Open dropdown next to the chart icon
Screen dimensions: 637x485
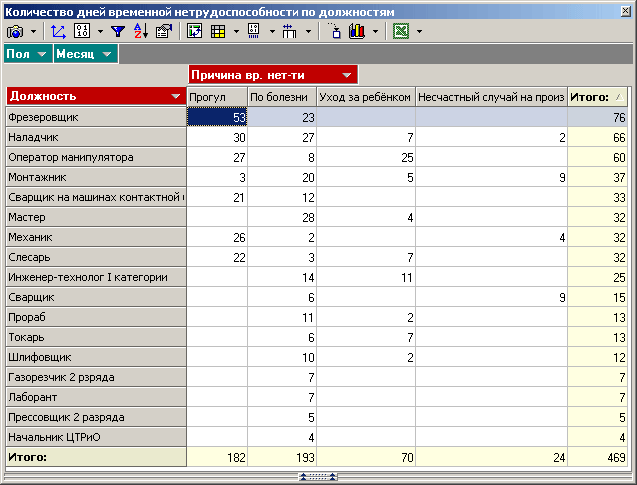[375, 31]
